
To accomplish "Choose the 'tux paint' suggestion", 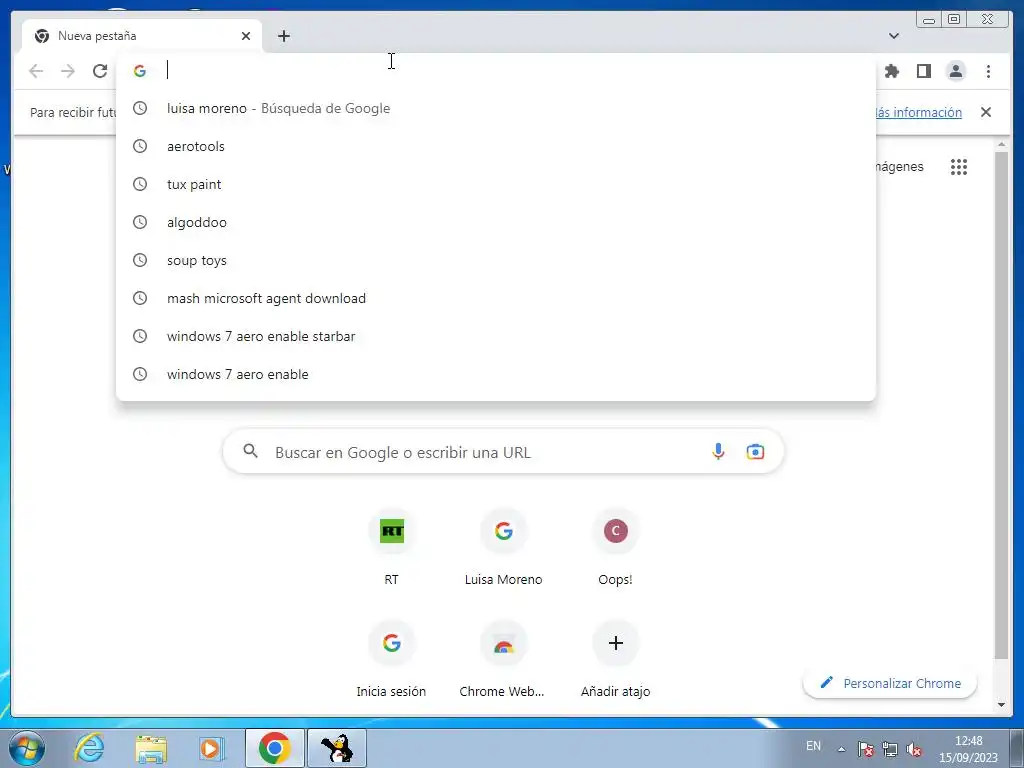I will 496,184.
